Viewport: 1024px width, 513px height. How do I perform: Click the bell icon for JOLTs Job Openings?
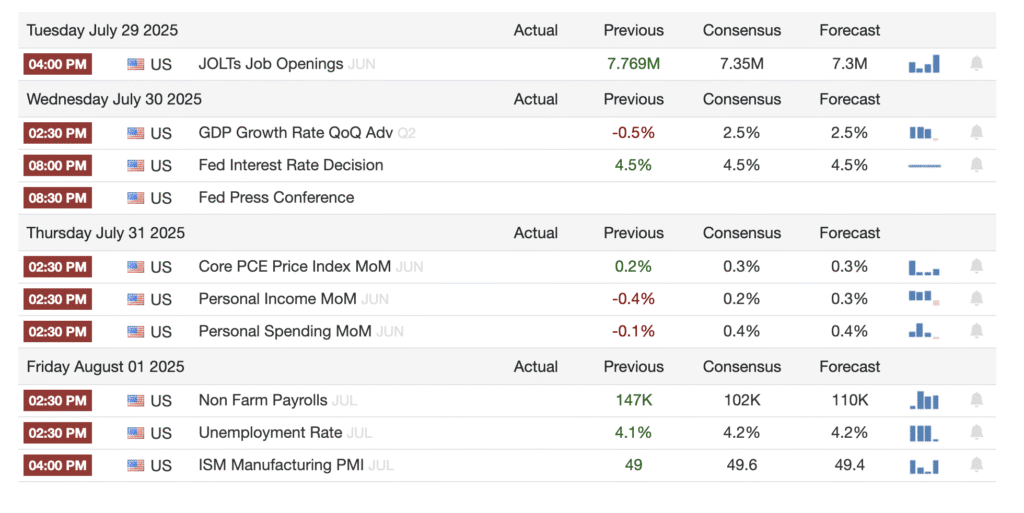[976, 64]
